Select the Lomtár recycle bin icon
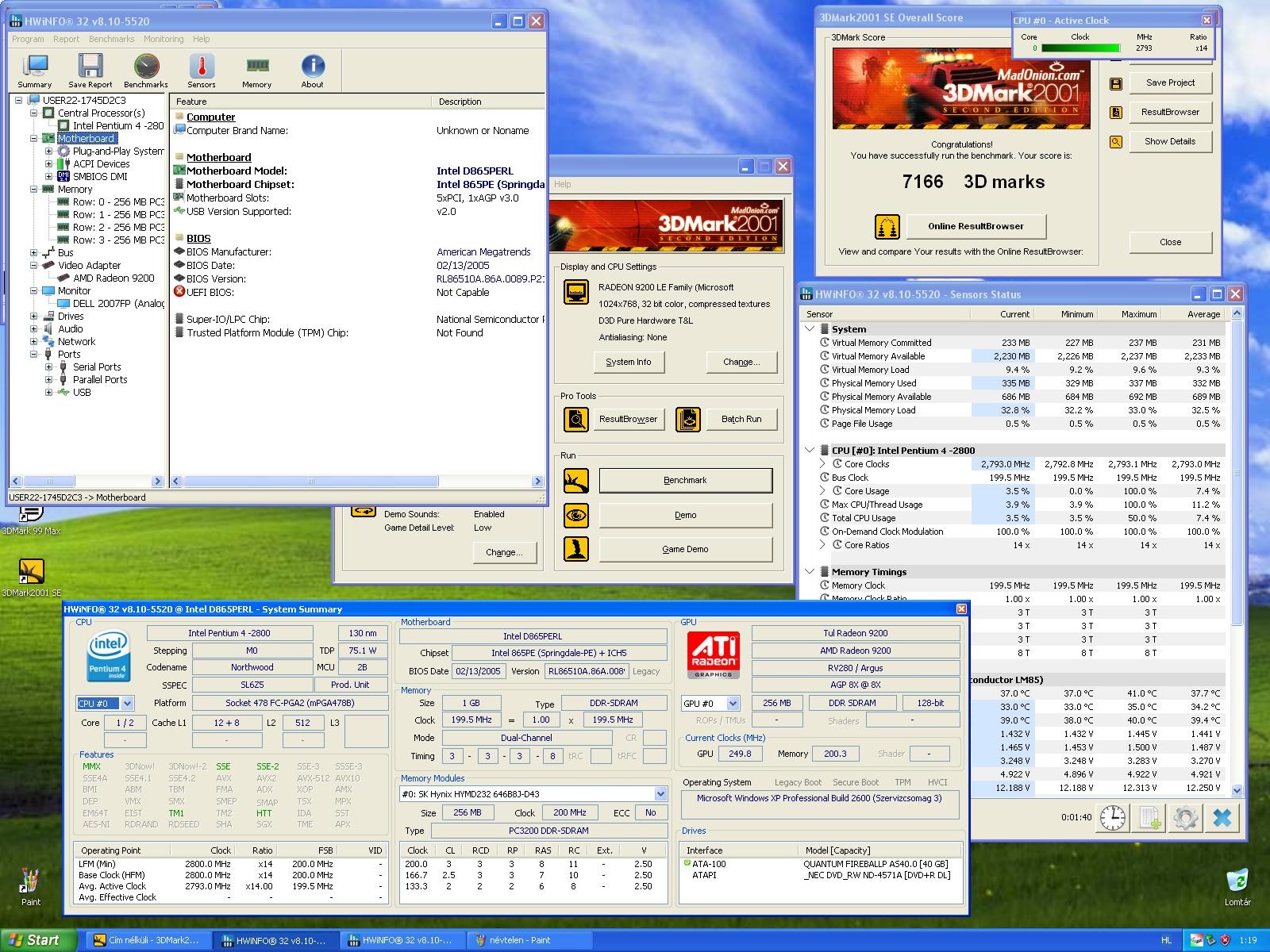 1237,887
